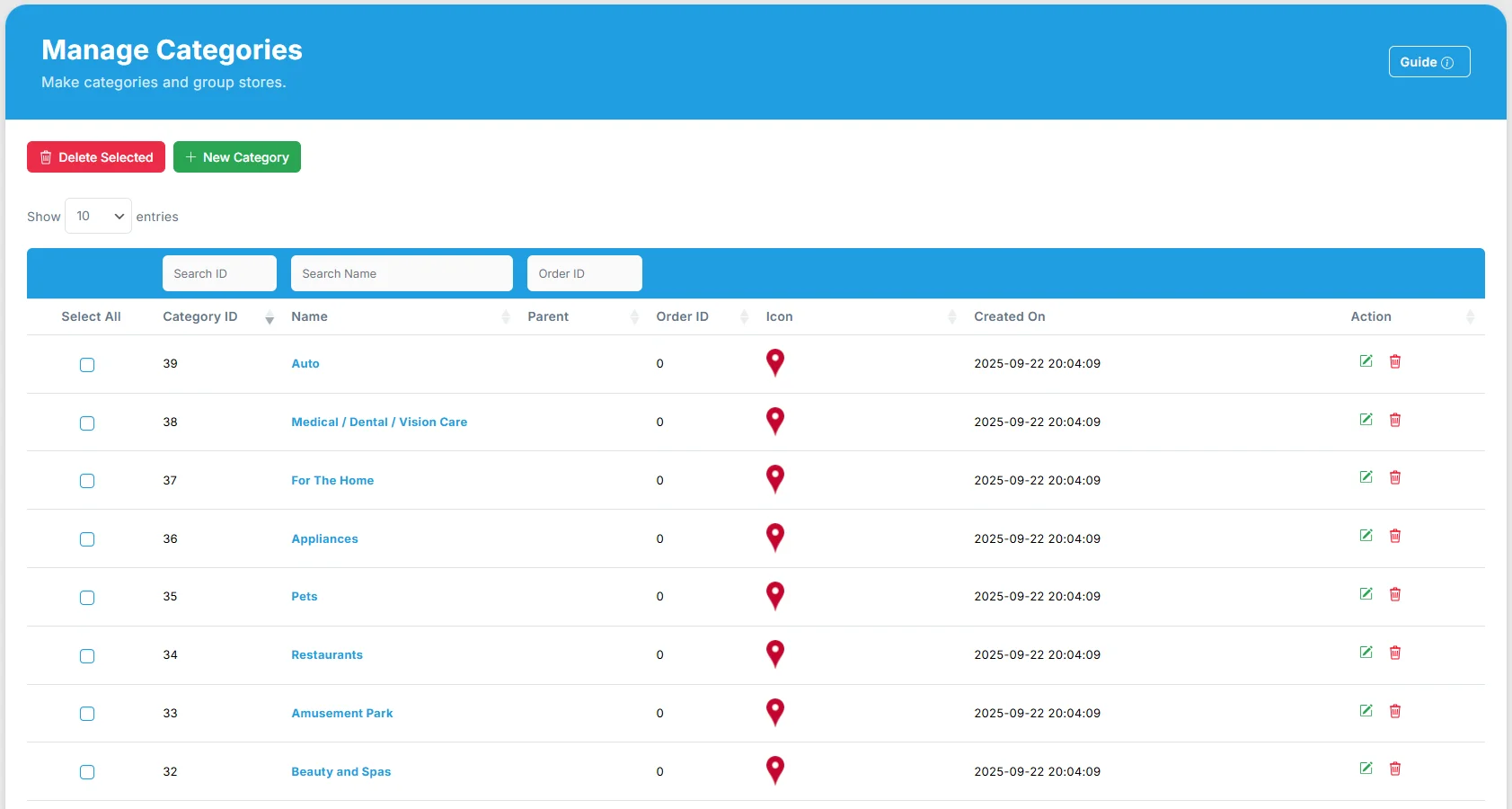Delete the Medical / Dental / Vision Care row
Viewport: 1512px width, 809px height.
[x=1395, y=420]
